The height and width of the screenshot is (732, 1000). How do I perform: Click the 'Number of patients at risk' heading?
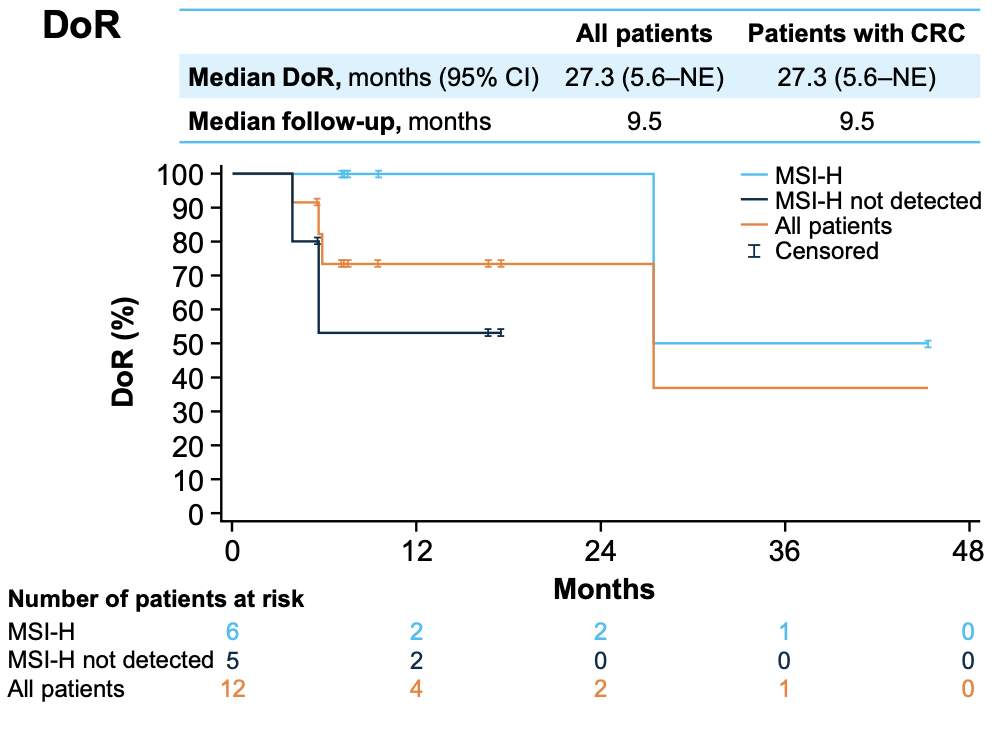coord(156,600)
